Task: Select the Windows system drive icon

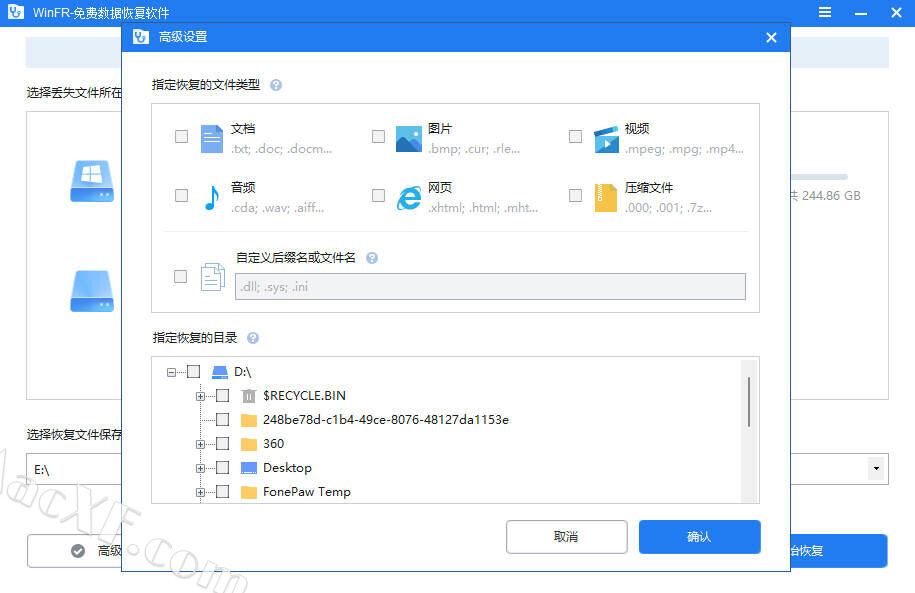Action: (92, 181)
